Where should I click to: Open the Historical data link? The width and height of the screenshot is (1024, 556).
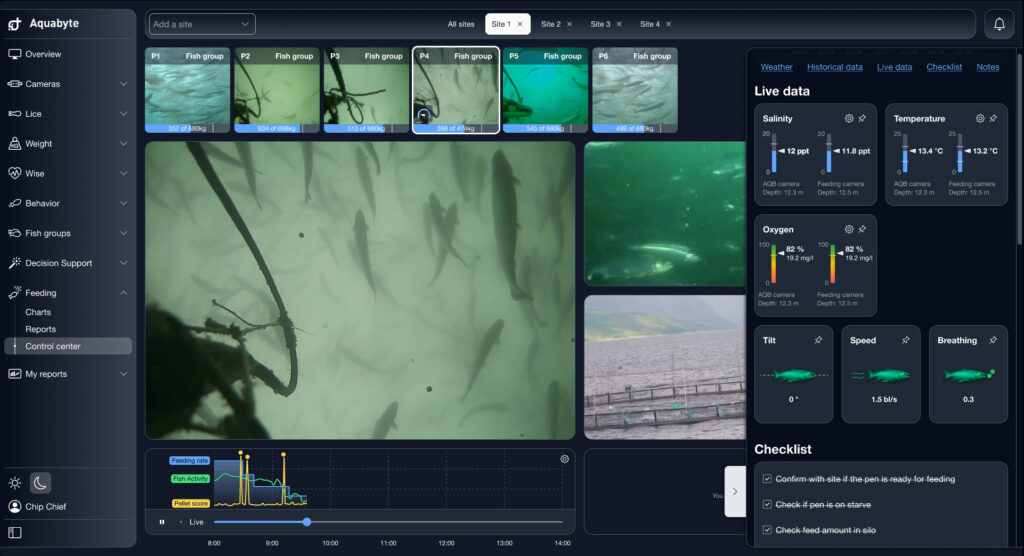(834, 67)
